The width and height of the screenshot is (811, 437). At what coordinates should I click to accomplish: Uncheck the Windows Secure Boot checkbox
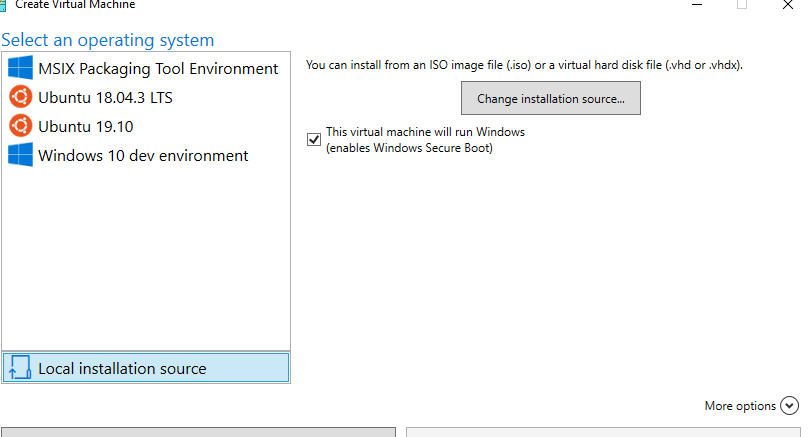point(315,138)
